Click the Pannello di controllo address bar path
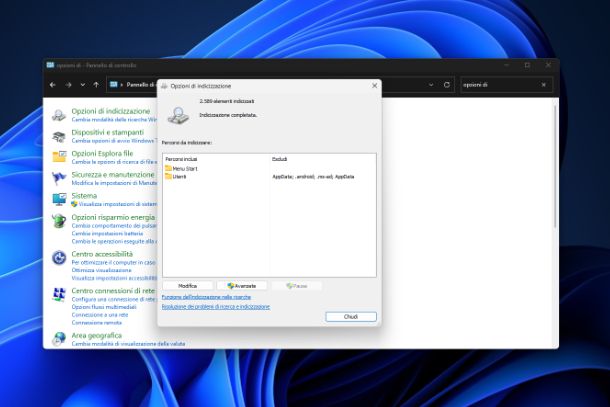610x407 pixels. tap(140, 84)
